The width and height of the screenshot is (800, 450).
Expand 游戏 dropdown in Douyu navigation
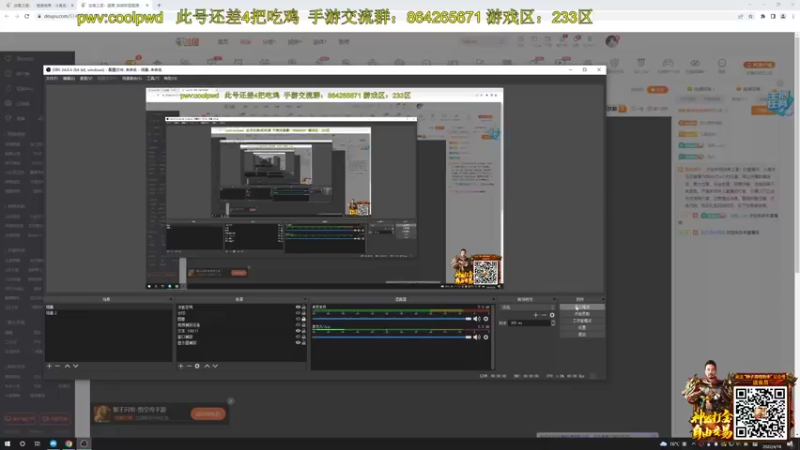tap(319, 42)
